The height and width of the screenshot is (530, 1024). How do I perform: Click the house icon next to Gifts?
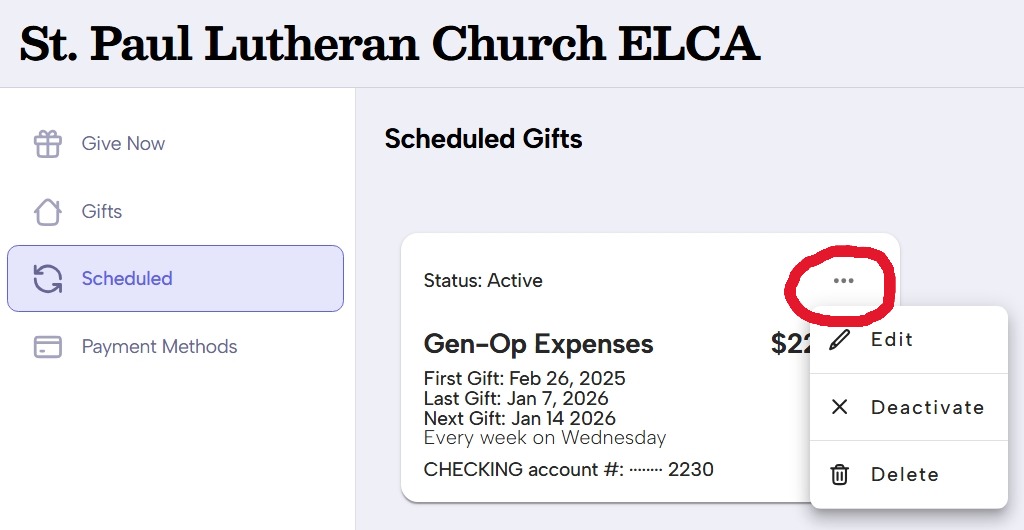[48, 212]
